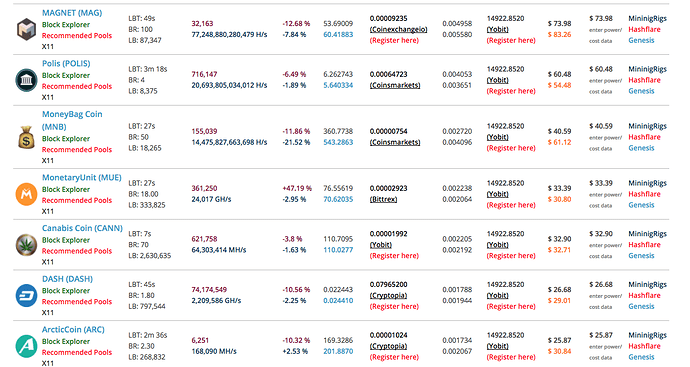Open the DASH (DASH) coin title
Viewport: 690px width, 367px height.
click(x=67, y=279)
